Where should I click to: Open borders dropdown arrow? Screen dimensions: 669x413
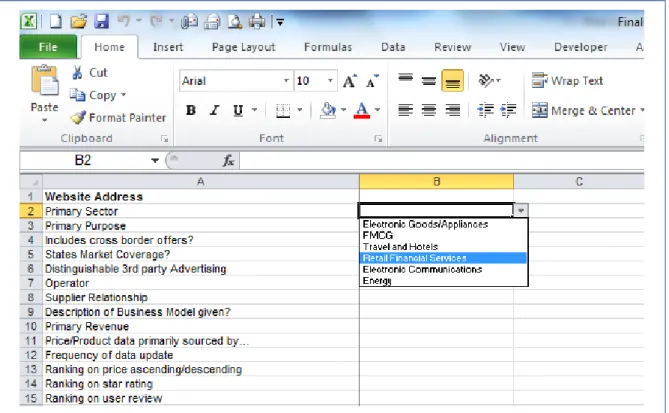point(300,110)
